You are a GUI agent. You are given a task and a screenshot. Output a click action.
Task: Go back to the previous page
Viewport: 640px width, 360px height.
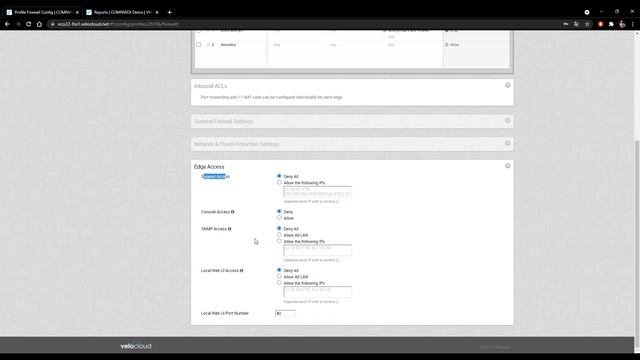point(7,24)
